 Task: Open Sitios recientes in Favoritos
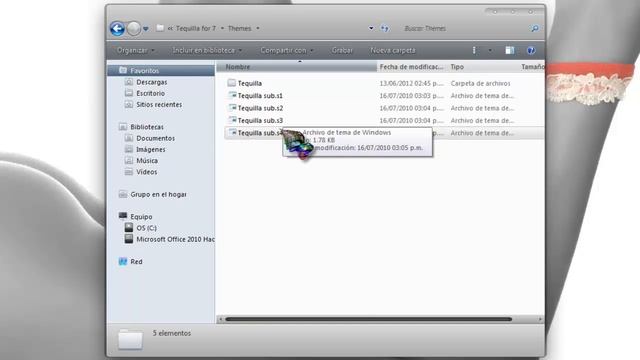pyautogui.click(x=159, y=104)
